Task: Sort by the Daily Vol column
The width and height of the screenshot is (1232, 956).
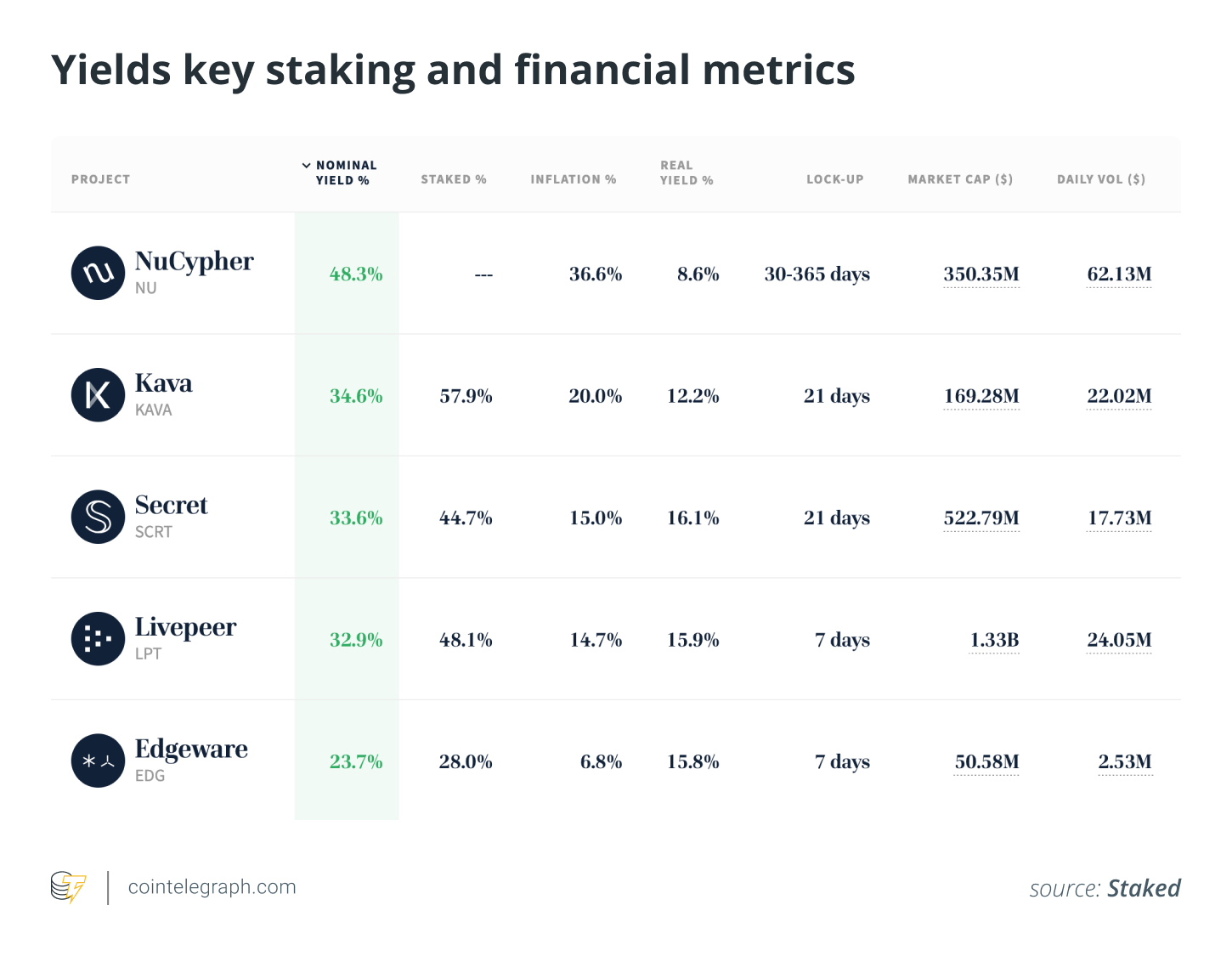Action: tap(1101, 179)
